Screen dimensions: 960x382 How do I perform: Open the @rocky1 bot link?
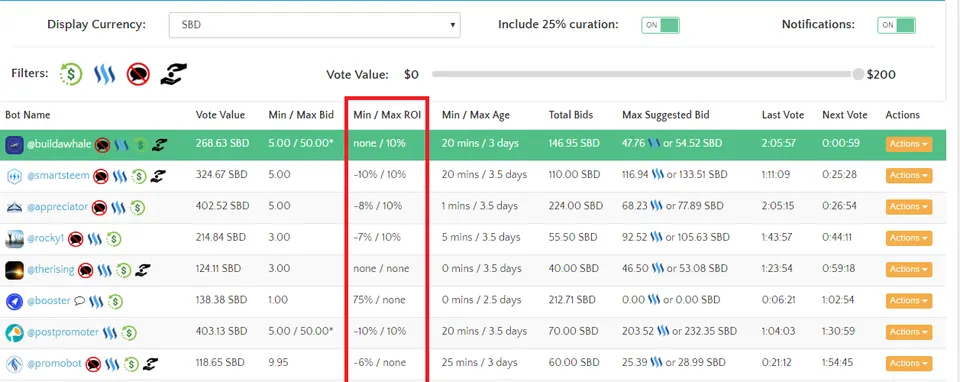[45, 238]
